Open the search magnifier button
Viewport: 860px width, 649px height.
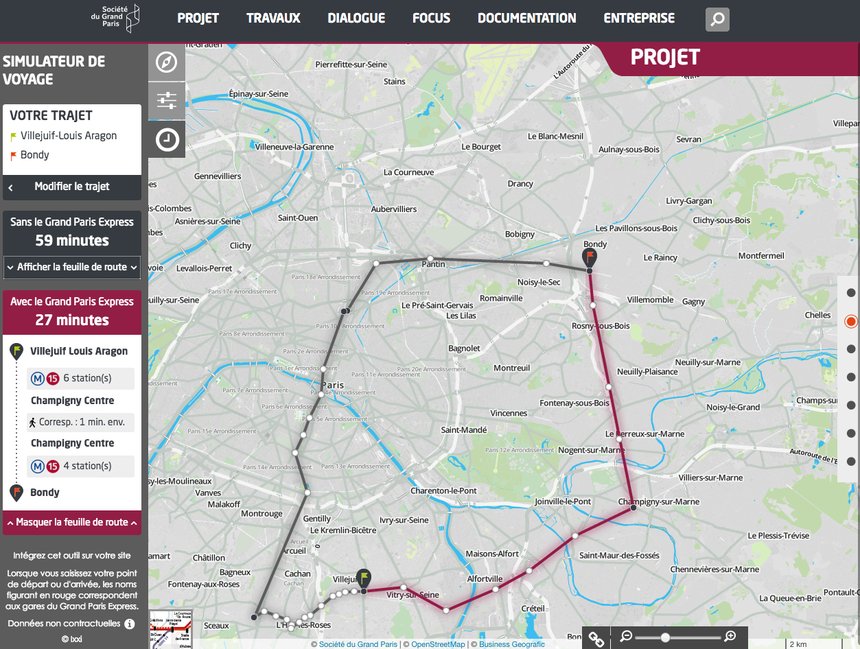pos(717,19)
